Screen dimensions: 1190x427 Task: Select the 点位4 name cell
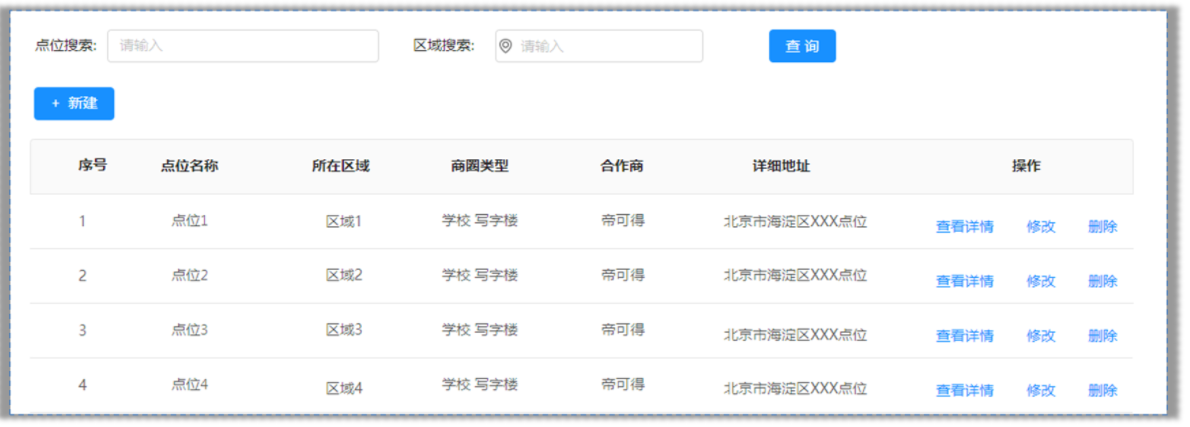pos(190,385)
